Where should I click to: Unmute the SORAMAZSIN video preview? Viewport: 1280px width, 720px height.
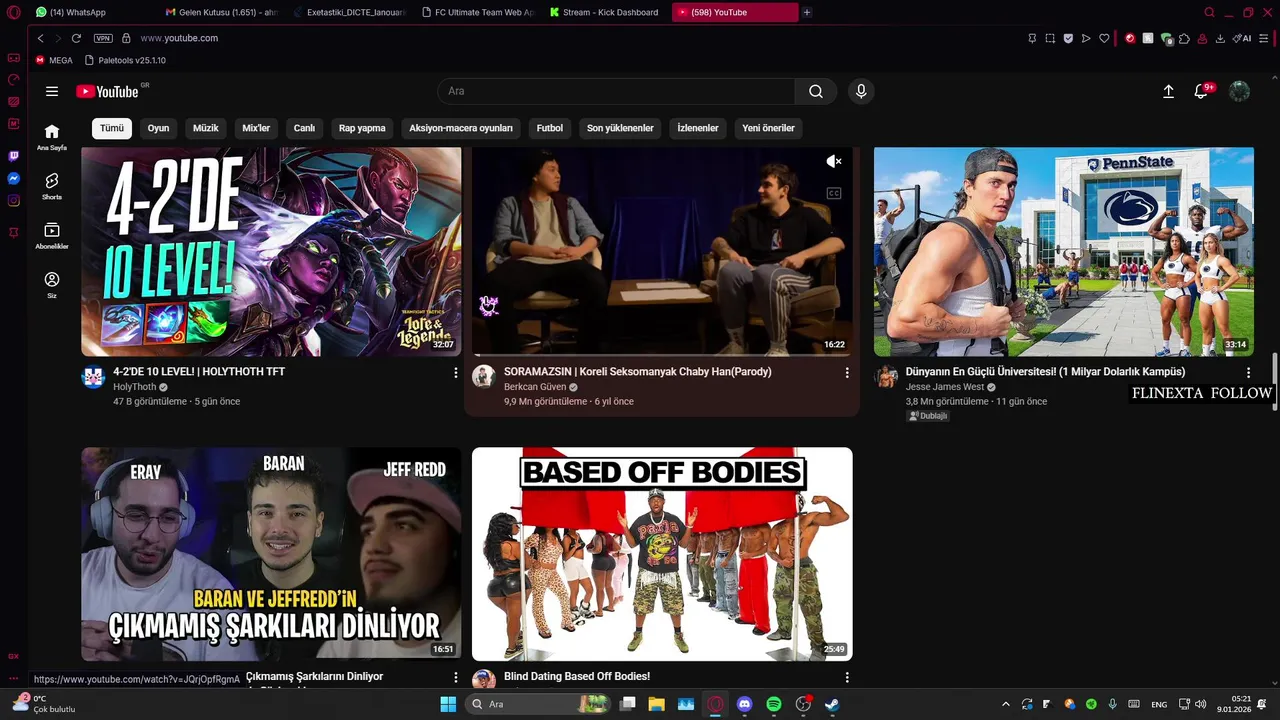click(x=834, y=161)
